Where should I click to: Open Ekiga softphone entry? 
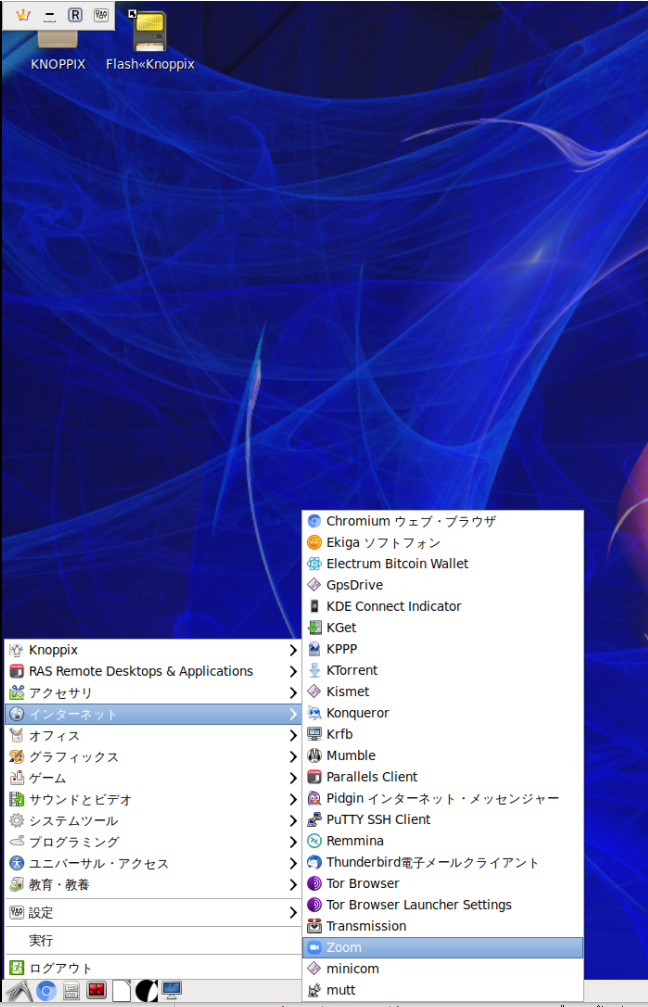(442, 542)
